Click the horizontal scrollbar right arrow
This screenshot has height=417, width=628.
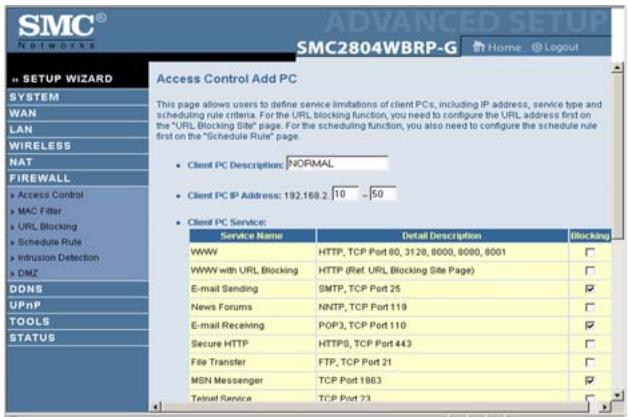tap(605, 407)
